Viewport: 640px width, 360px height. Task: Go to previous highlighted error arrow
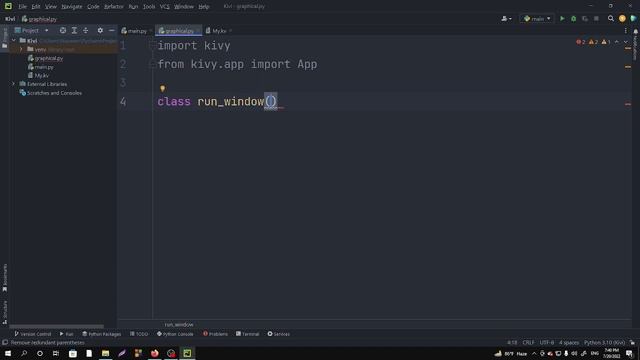coord(617,42)
